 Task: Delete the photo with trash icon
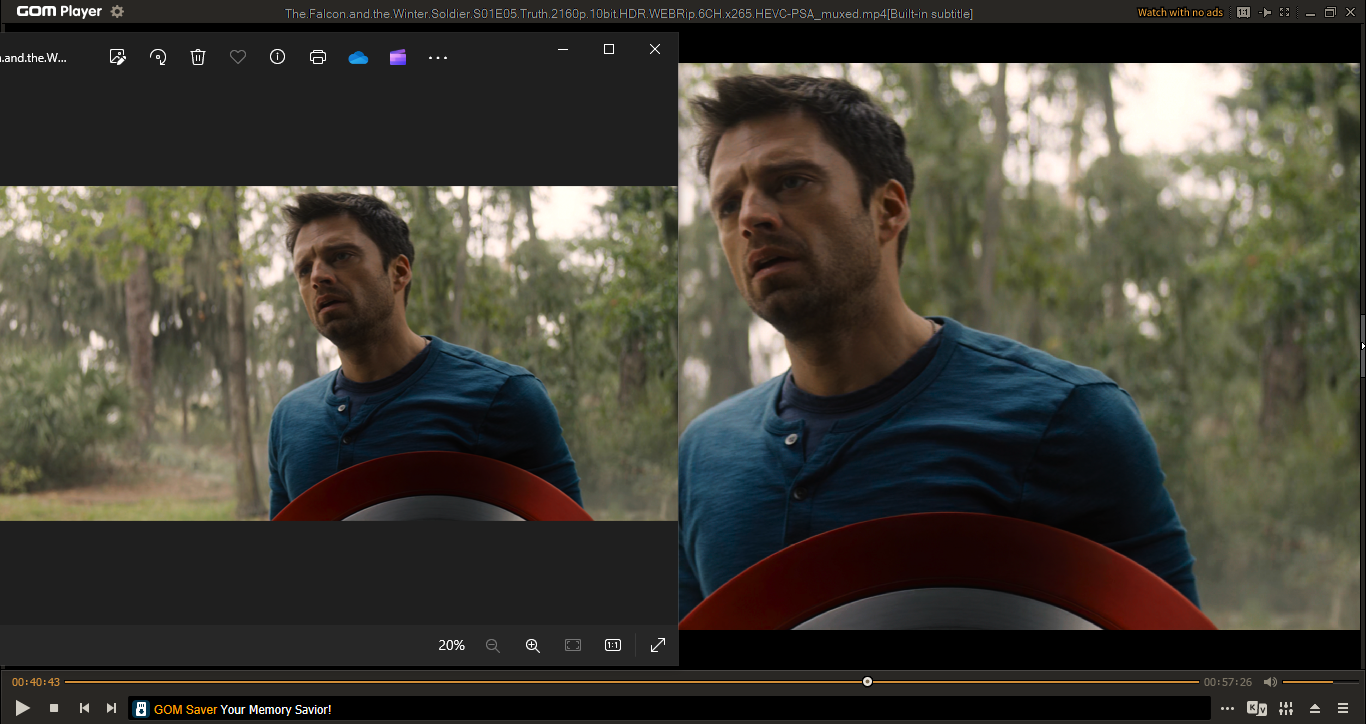198,57
